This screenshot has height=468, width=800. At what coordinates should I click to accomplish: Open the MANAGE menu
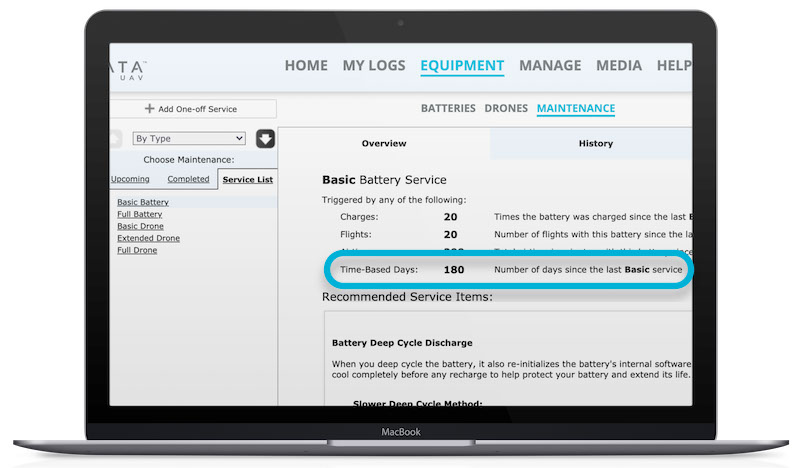click(x=550, y=65)
